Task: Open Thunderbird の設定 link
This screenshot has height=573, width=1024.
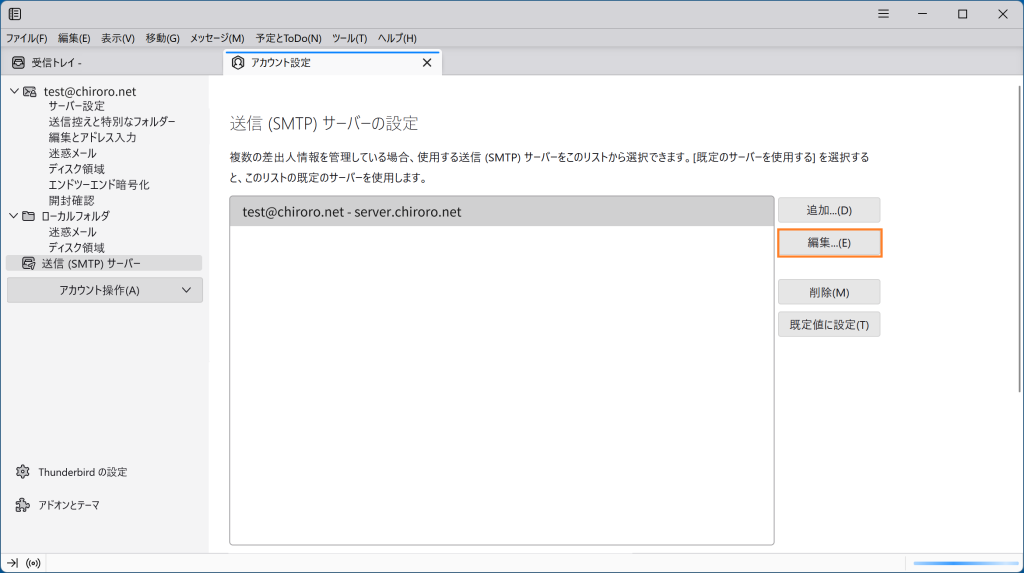Action: pos(82,472)
